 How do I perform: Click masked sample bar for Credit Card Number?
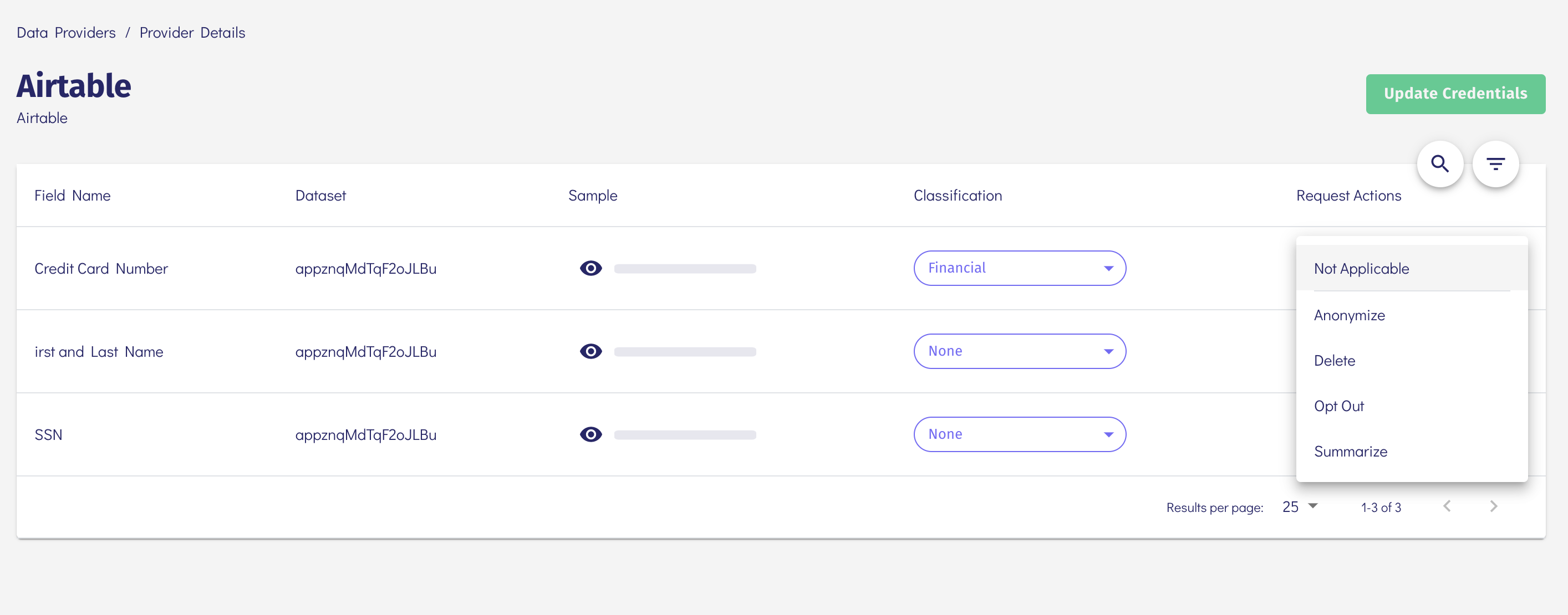685,268
